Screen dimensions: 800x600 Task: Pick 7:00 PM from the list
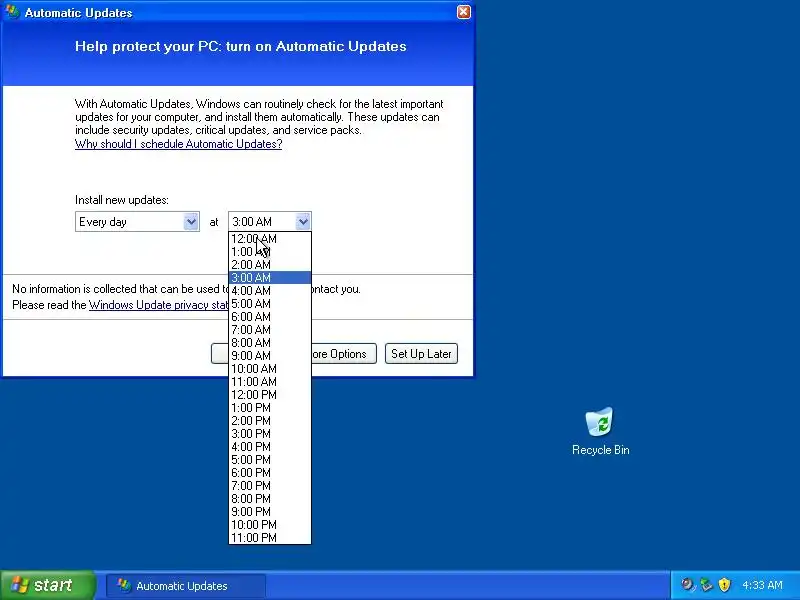tap(269, 486)
